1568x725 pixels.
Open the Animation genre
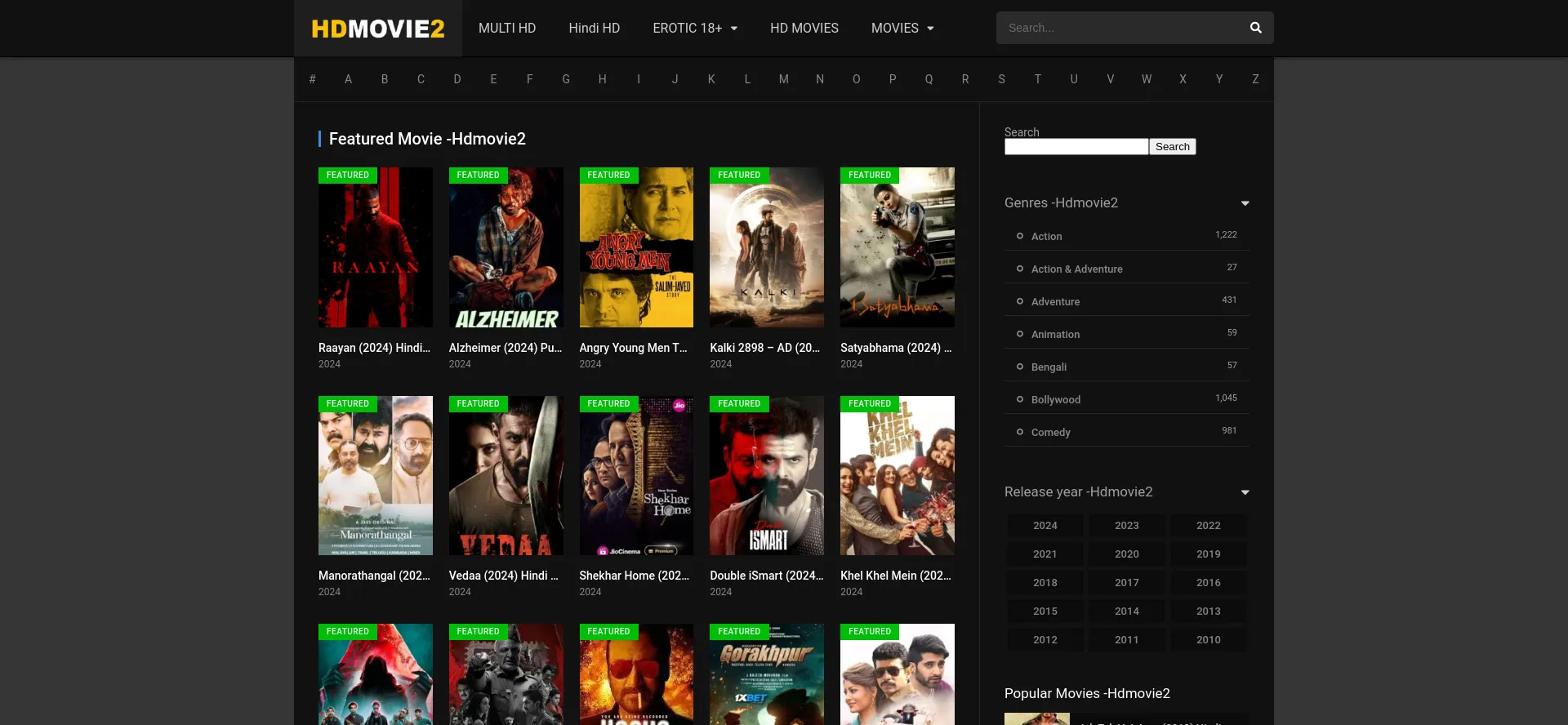[1055, 335]
